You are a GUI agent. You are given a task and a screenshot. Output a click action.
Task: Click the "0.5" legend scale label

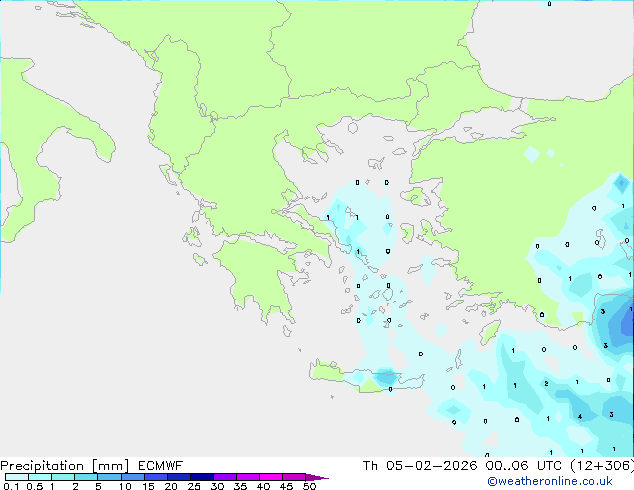(x=35, y=486)
